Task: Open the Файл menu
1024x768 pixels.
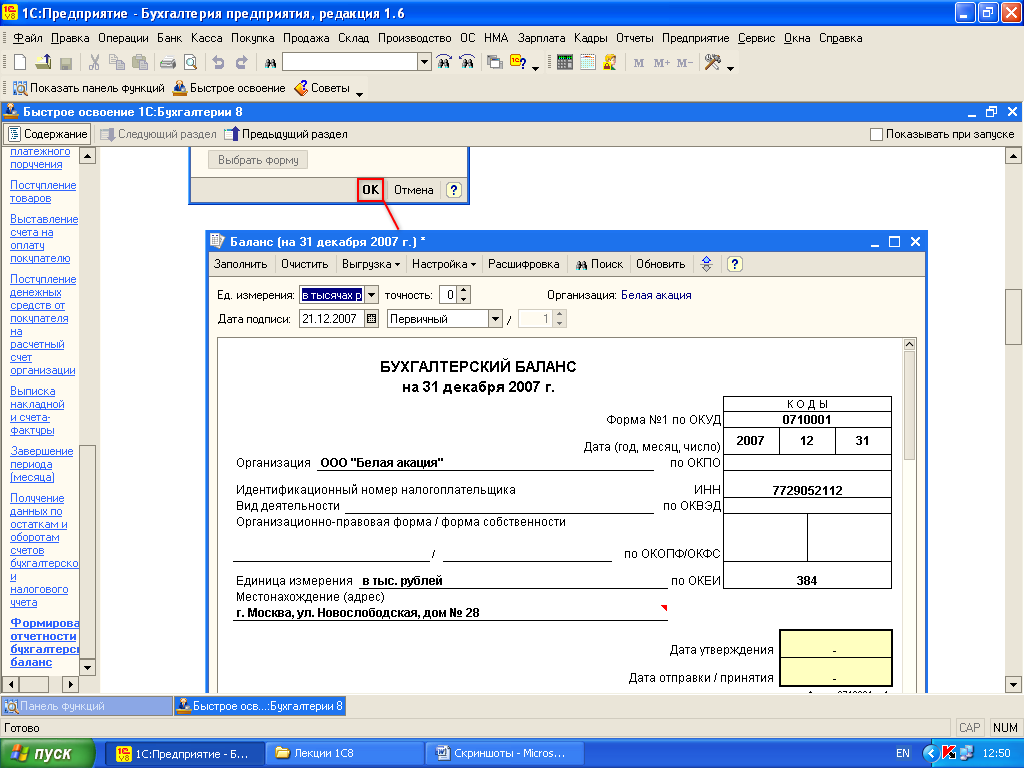Action: point(27,38)
